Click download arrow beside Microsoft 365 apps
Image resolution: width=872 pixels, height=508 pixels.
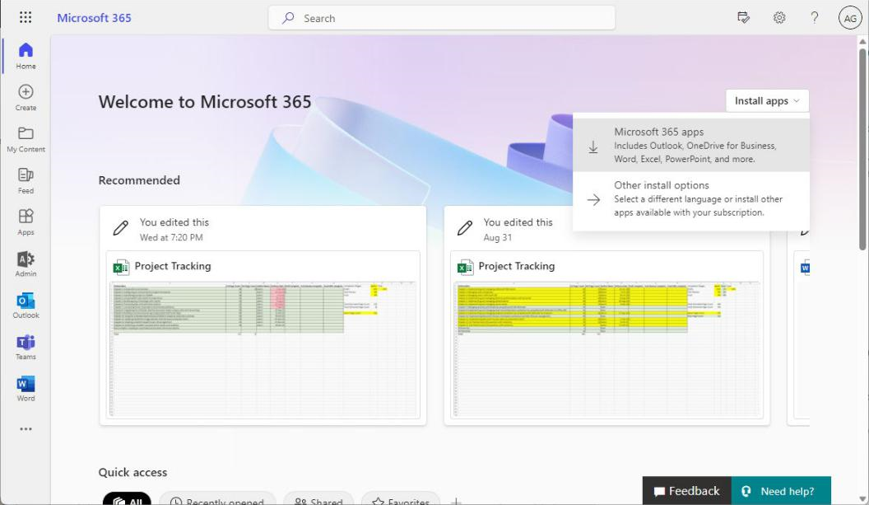(x=593, y=147)
